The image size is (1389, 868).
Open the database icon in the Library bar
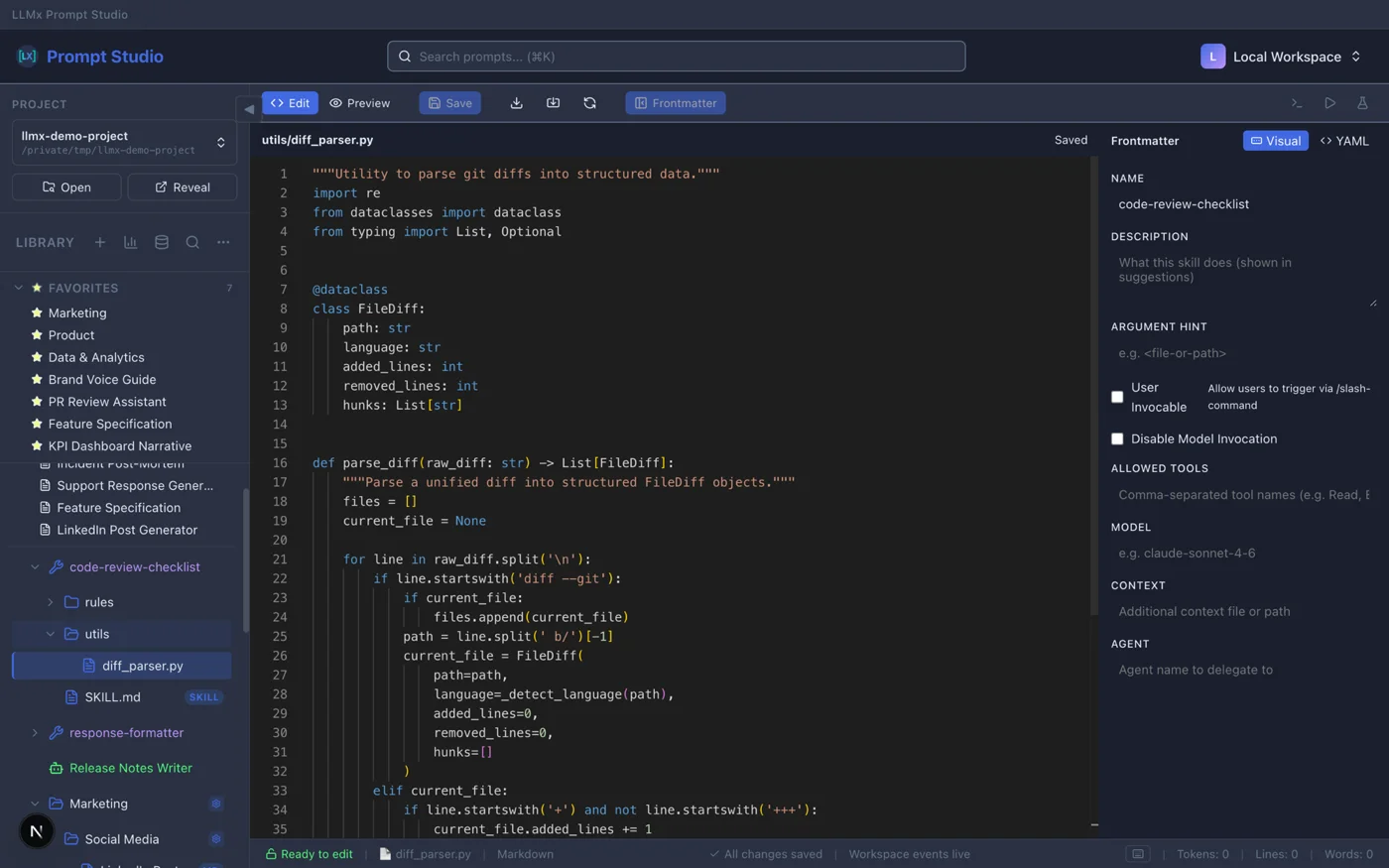click(x=161, y=242)
